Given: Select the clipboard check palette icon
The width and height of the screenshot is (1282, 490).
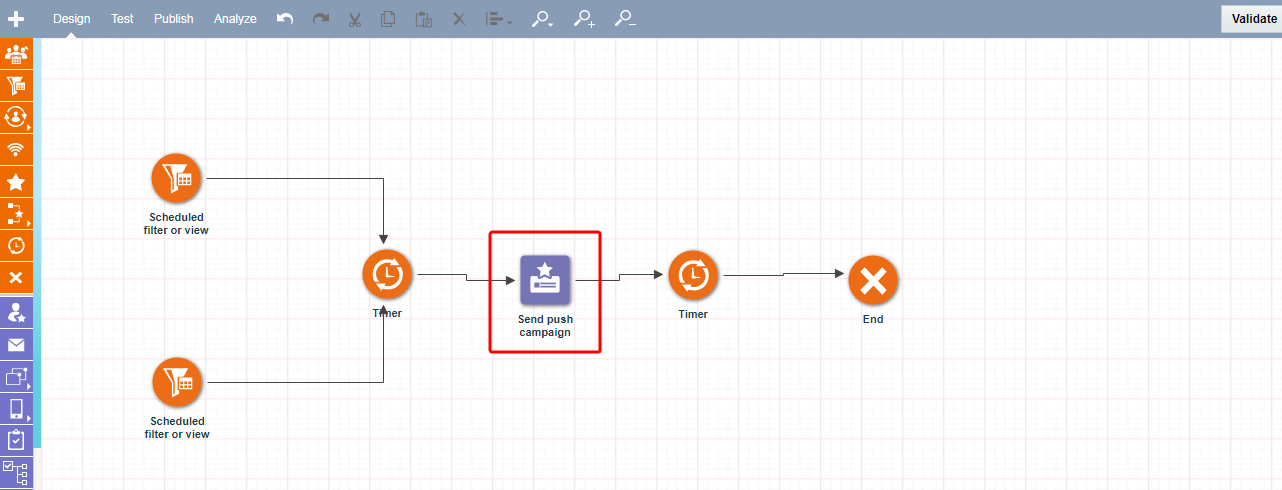Looking at the screenshot, I should [x=16, y=440].
